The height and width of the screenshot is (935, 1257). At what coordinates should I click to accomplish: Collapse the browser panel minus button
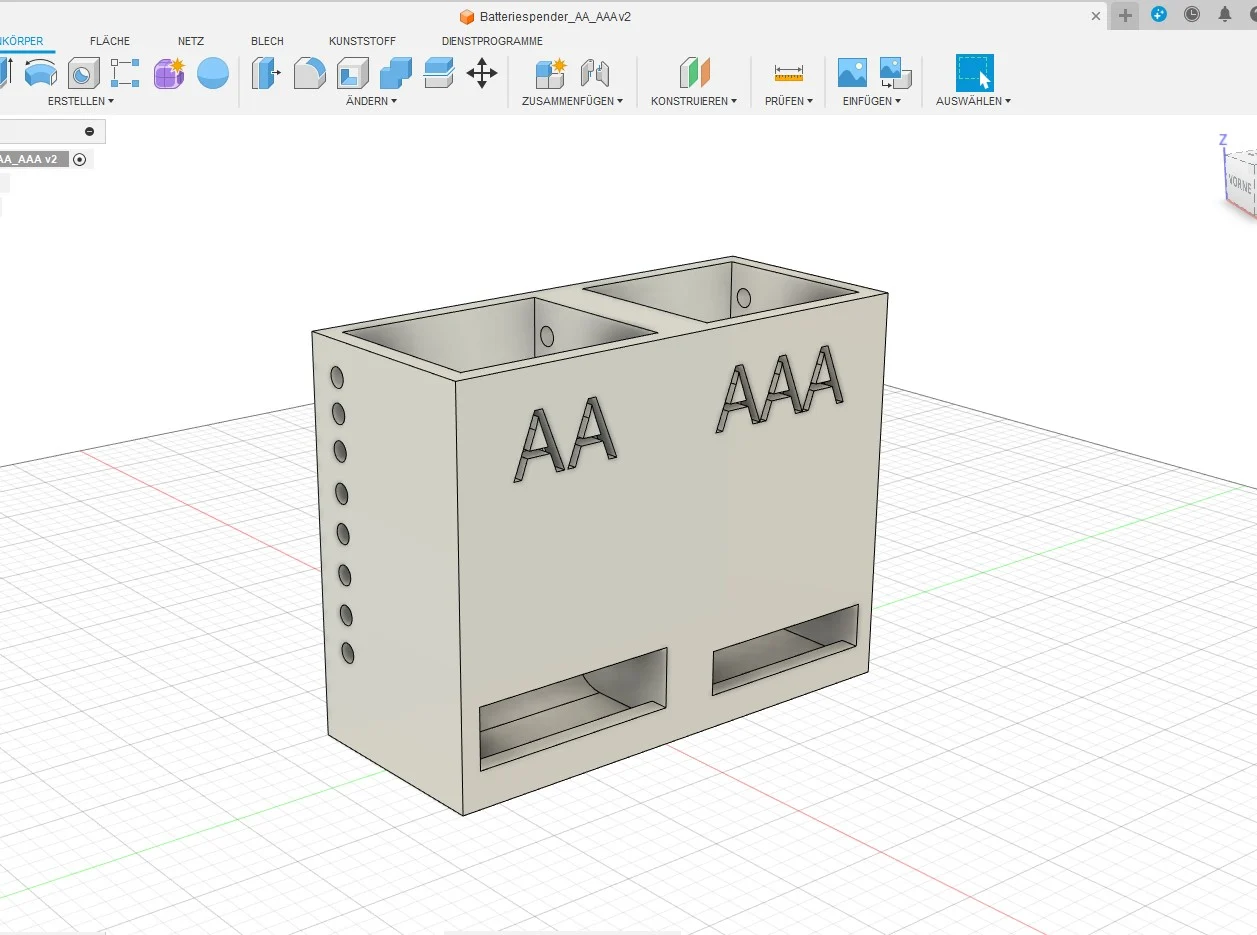[89, 131]
